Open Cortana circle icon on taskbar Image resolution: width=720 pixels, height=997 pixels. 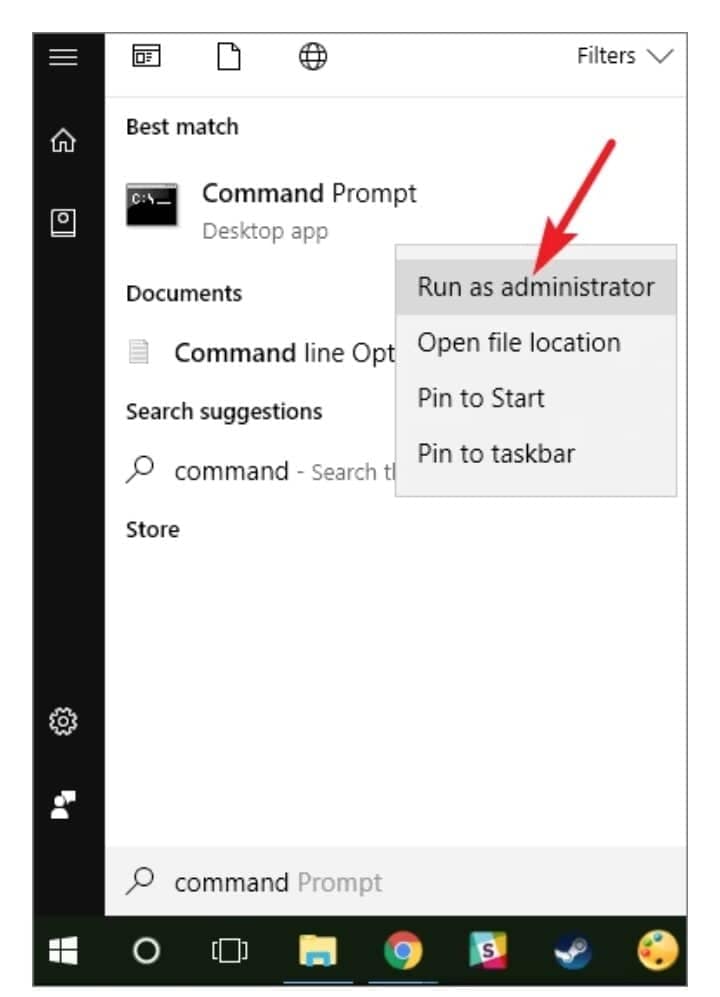(x=146, y=950)
